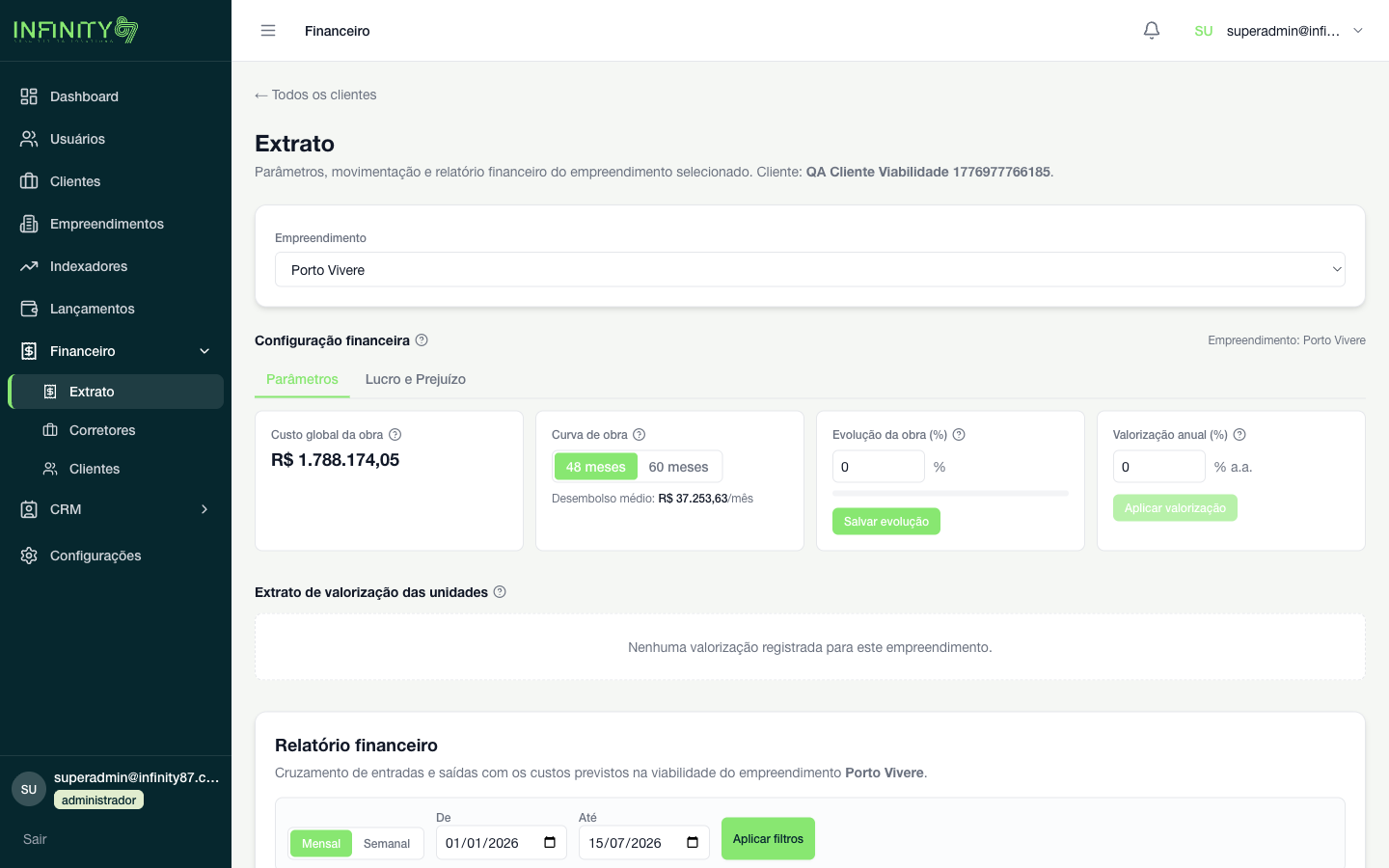Click Sair to log out
Viewport: 1389px width, 868px height.
35,839
